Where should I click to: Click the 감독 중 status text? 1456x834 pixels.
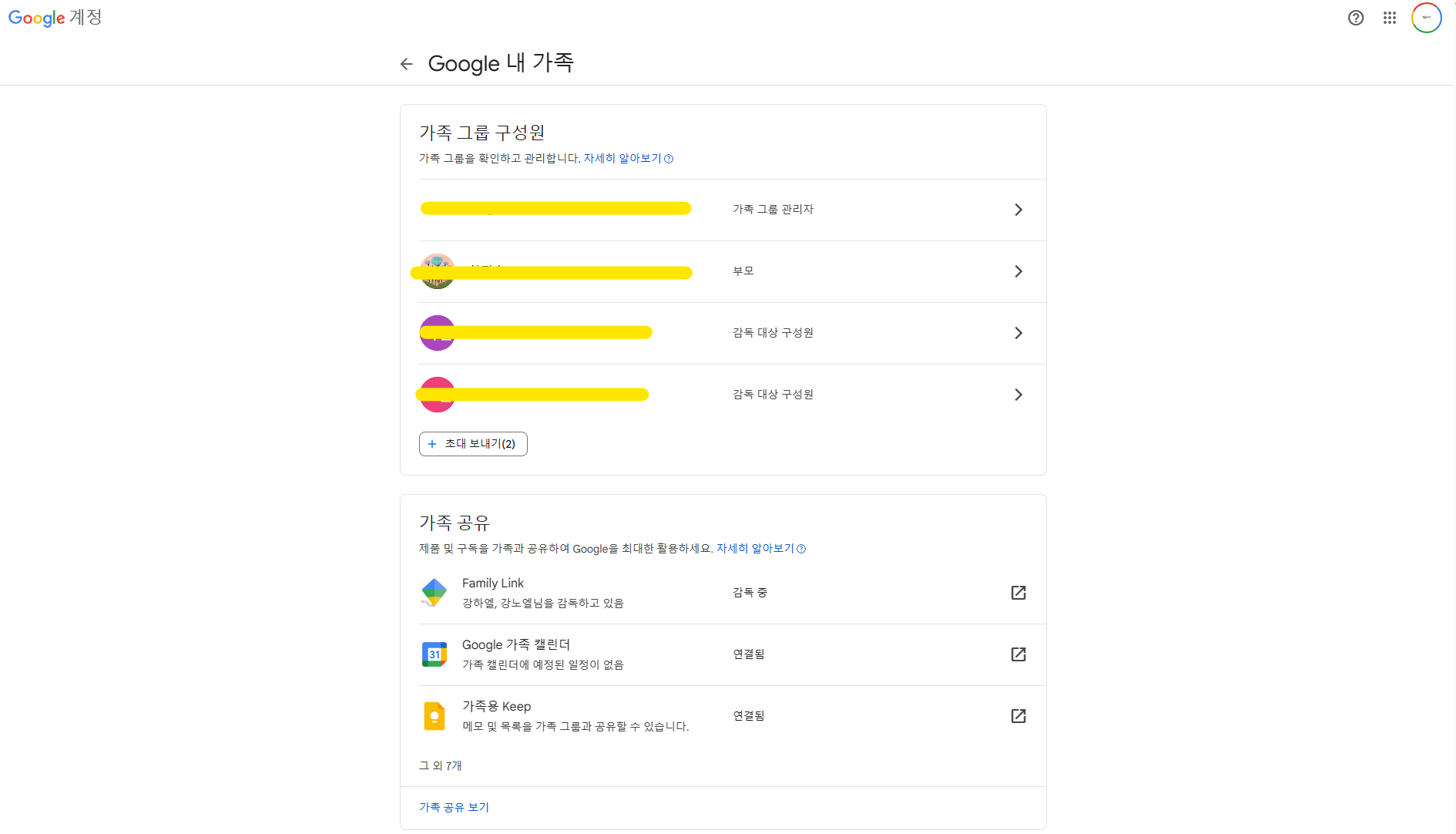[x=750, y=593]
